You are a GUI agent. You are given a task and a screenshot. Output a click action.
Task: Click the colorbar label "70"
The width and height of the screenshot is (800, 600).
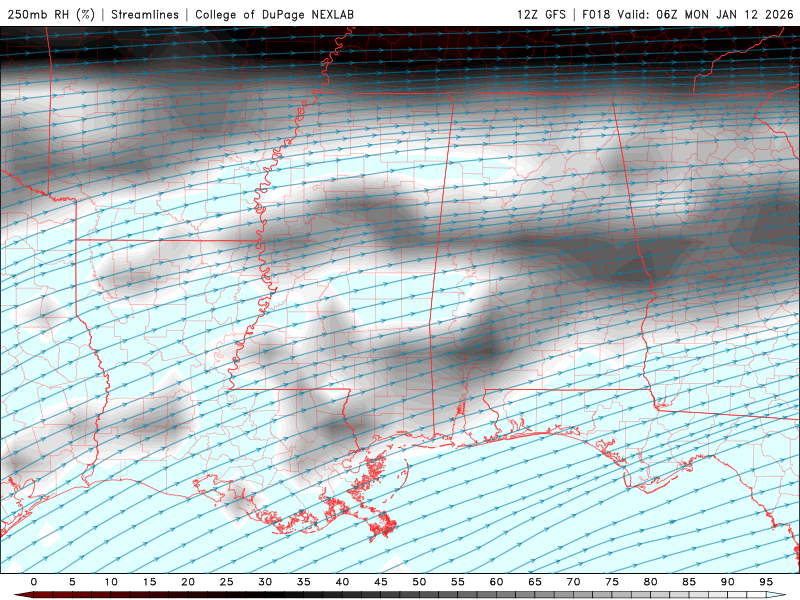click(573, 582)
